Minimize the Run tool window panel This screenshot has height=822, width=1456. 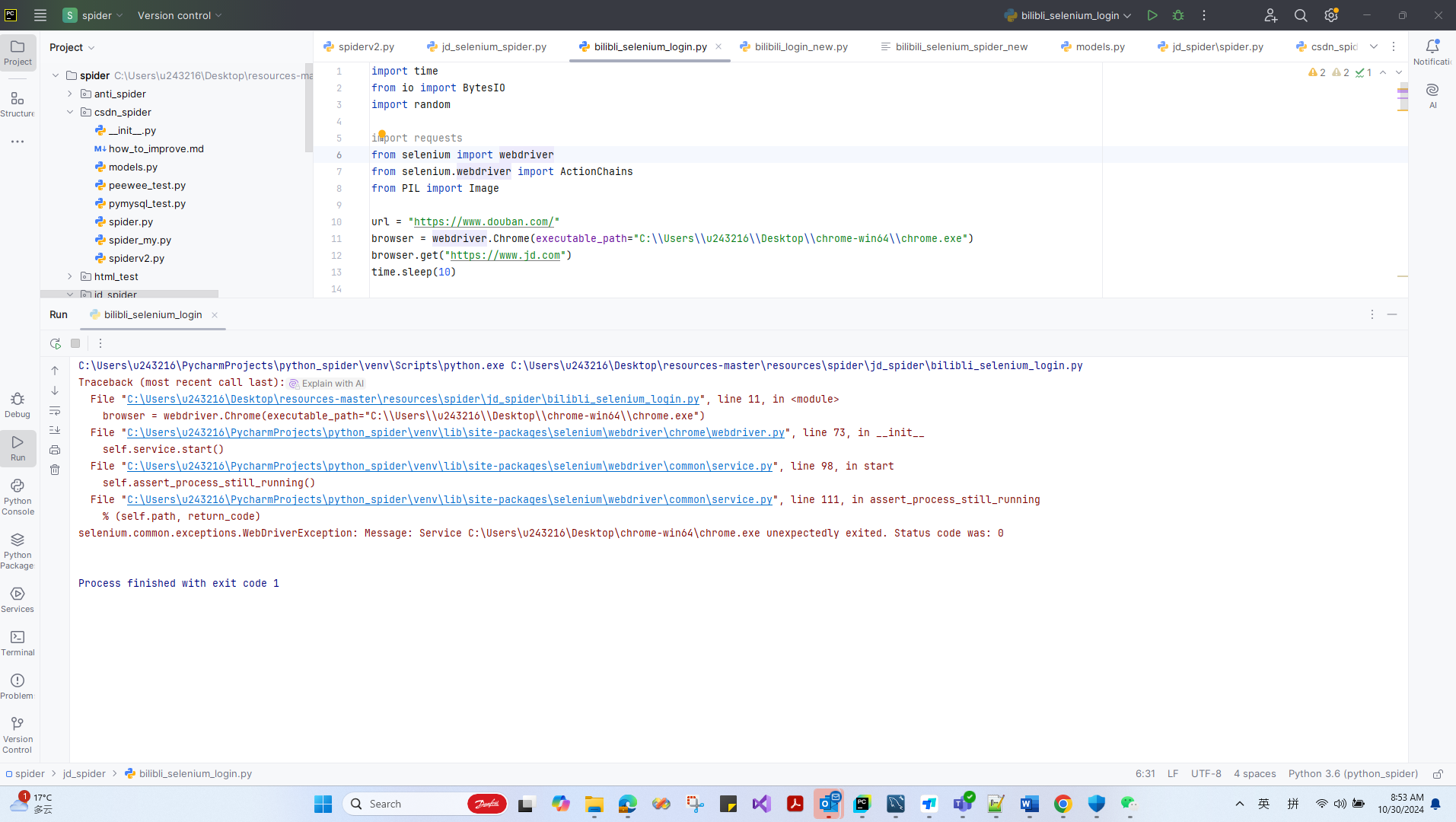pyautogui.click(x=1392, y=314)
